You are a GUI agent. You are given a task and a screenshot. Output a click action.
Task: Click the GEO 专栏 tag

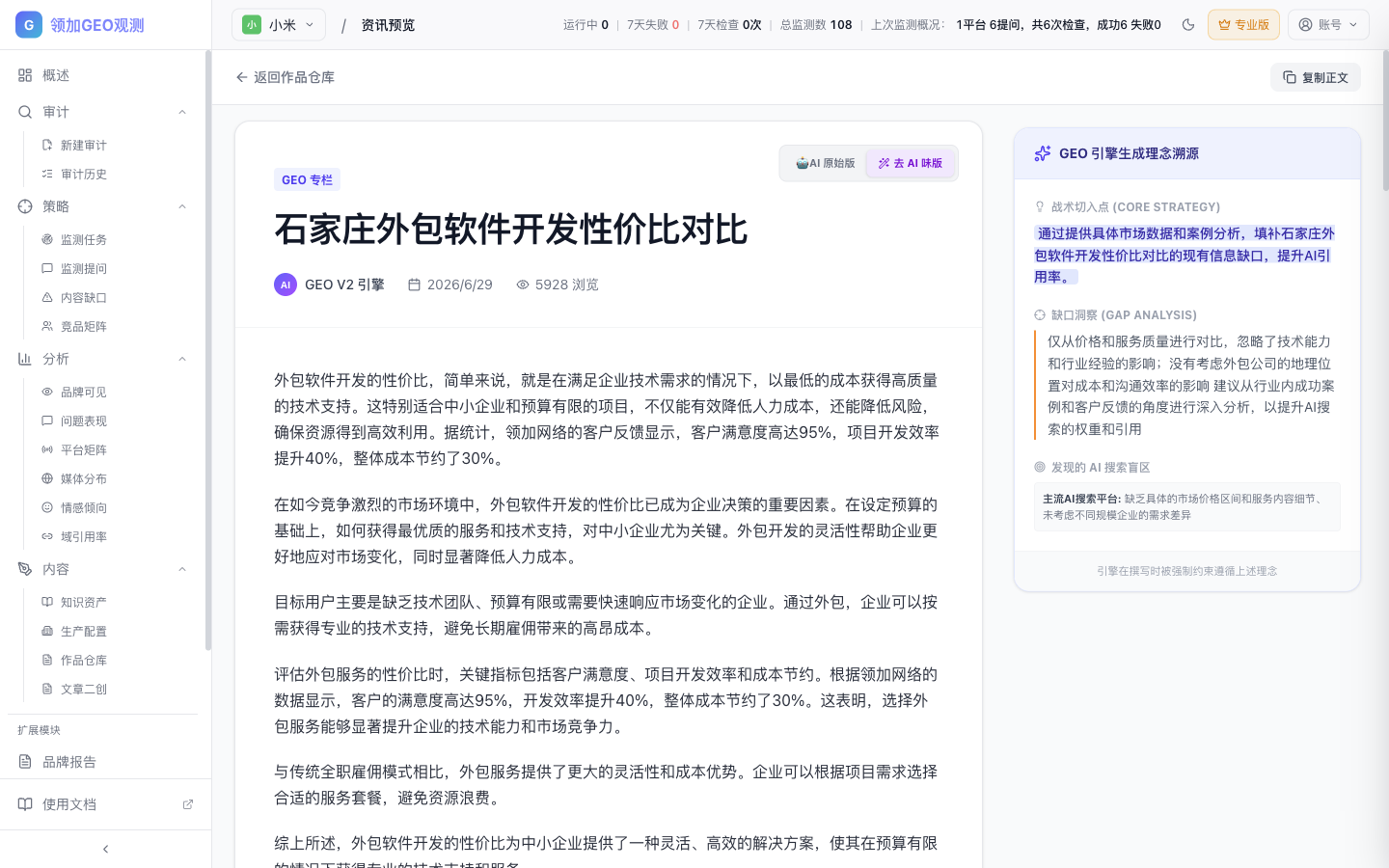coord(307,179)
